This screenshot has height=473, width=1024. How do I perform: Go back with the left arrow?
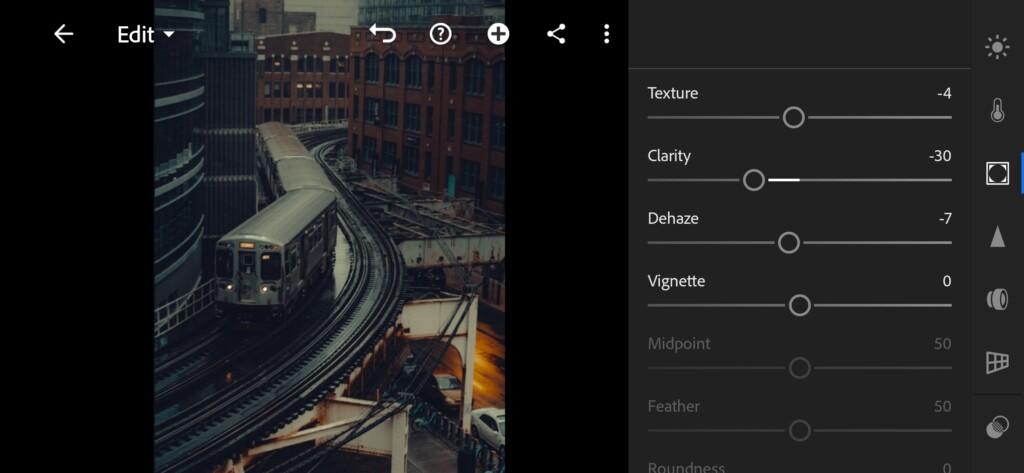pos(63,34)
